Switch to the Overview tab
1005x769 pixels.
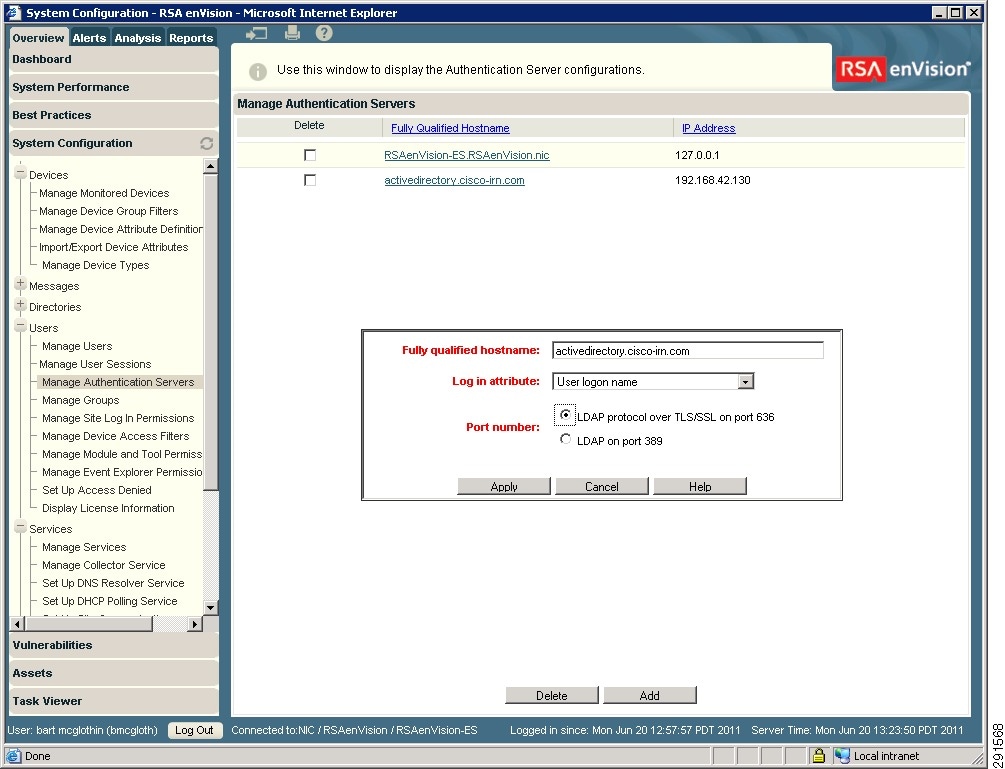point(38,38)
